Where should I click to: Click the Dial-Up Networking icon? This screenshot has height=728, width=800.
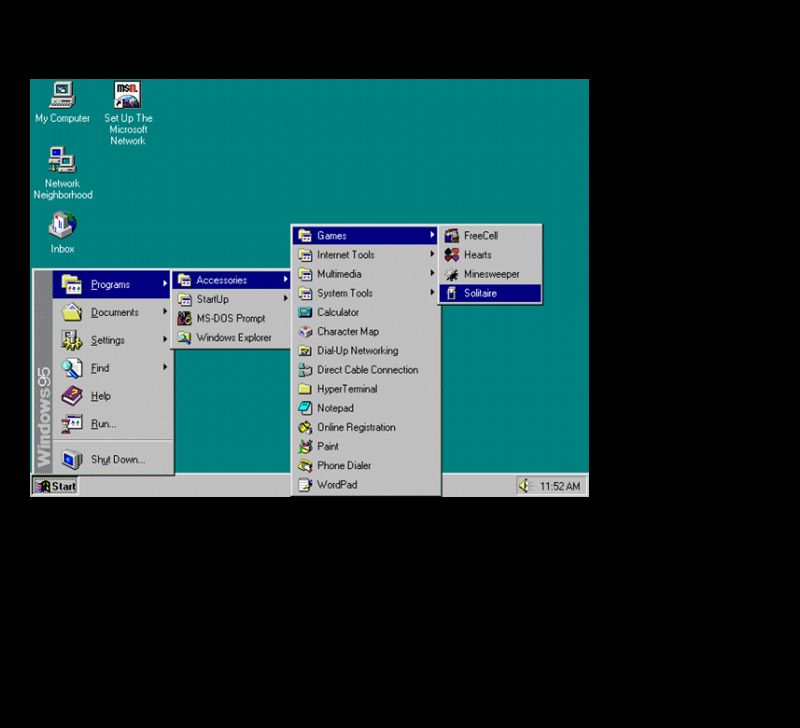[x=305, y=350]
